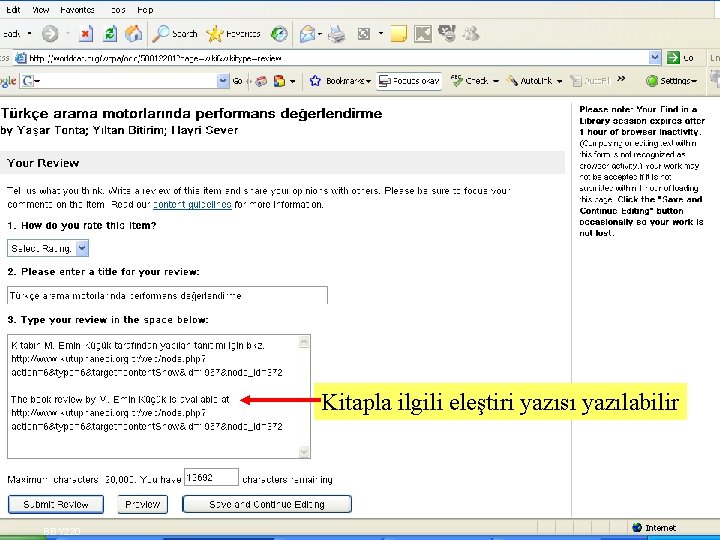The height and width of the screenshot is (540, 720).
Task: Click the arrow box toolbar icon
Action: 423,34
